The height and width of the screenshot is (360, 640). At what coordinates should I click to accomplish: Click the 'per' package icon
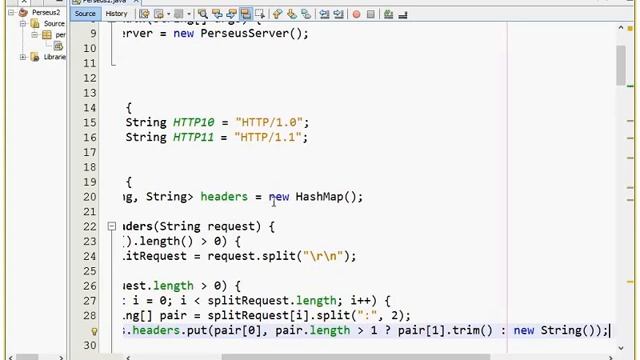pos(47,35)
